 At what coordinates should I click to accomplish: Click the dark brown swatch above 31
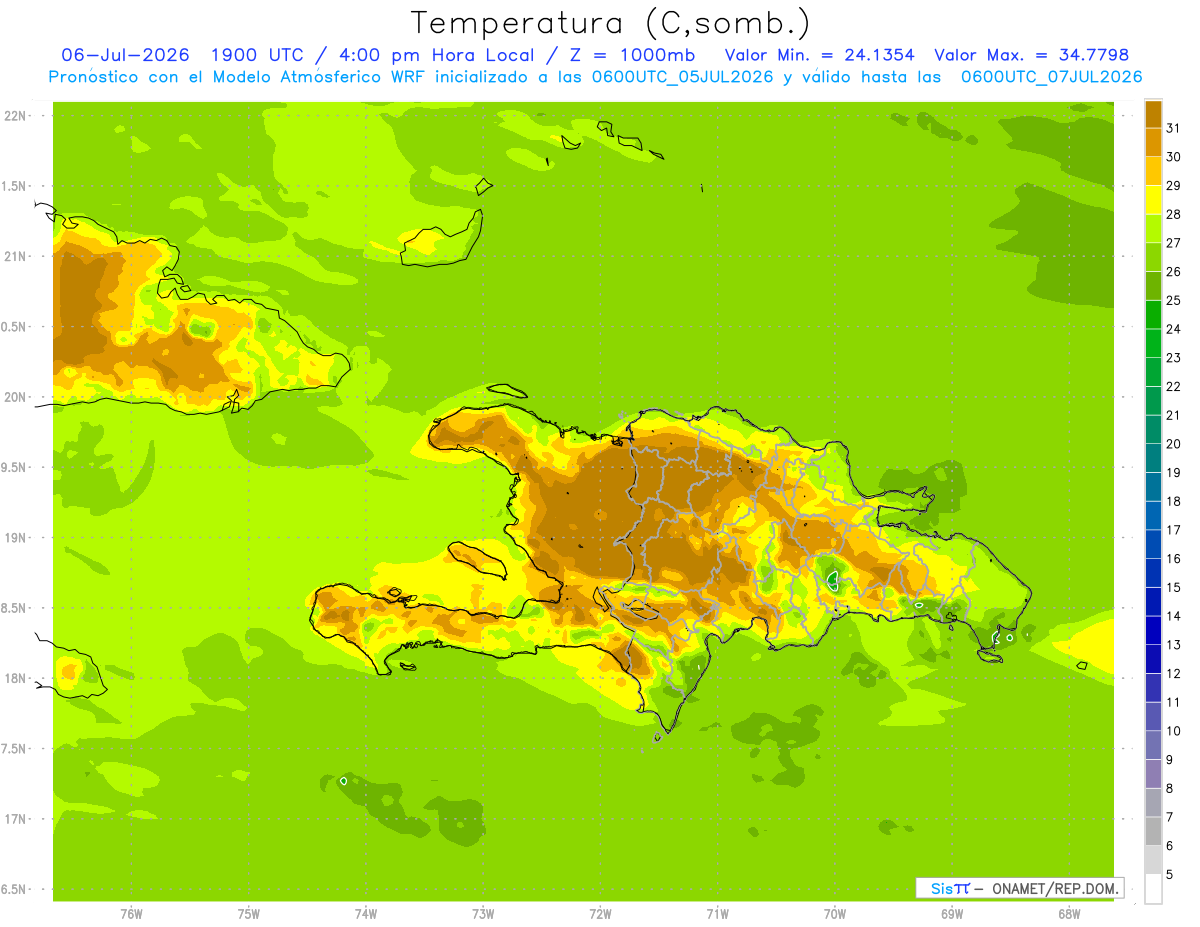point(1153,114)
